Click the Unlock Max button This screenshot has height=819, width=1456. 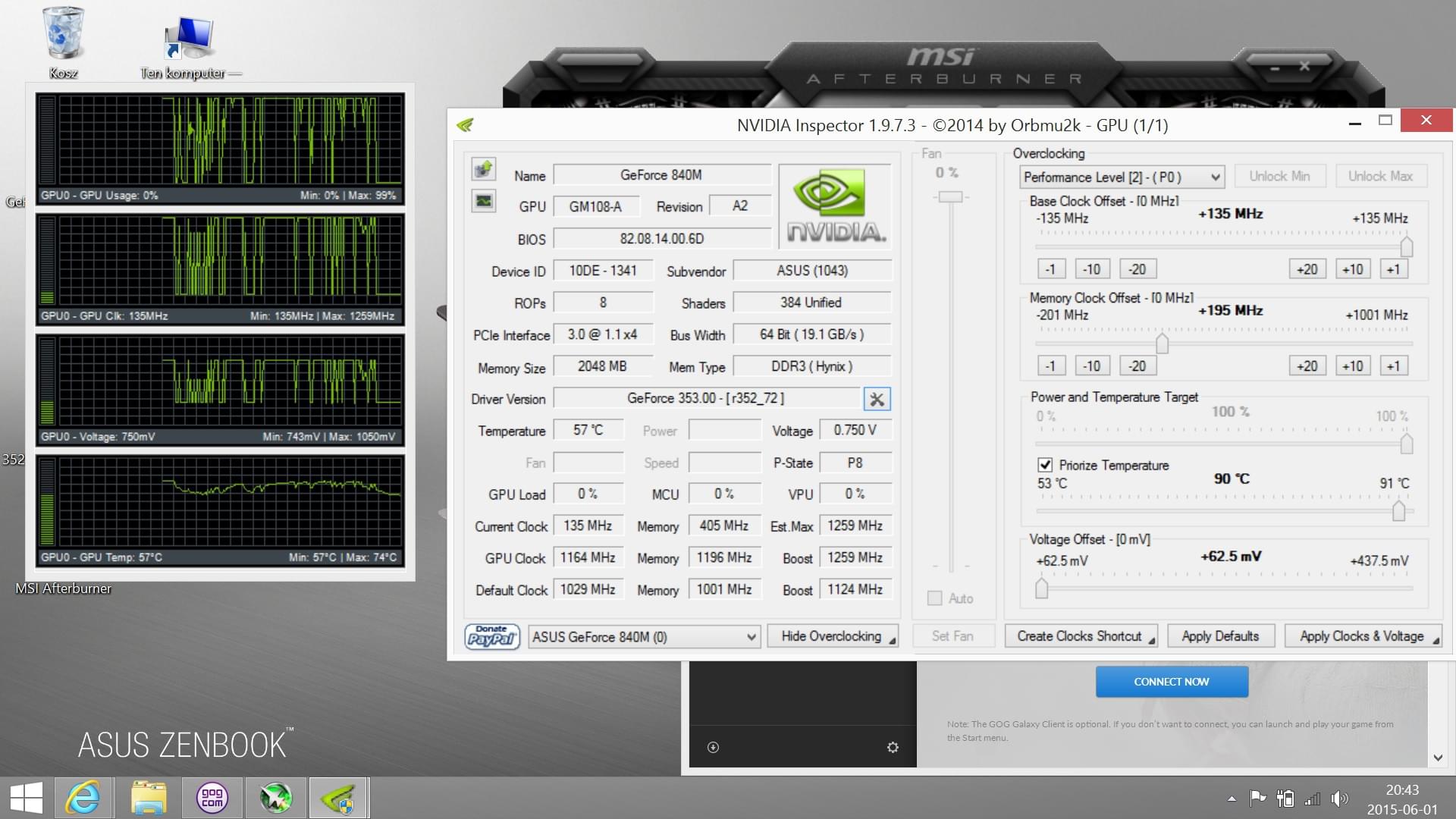click(x=1381, y=177)
